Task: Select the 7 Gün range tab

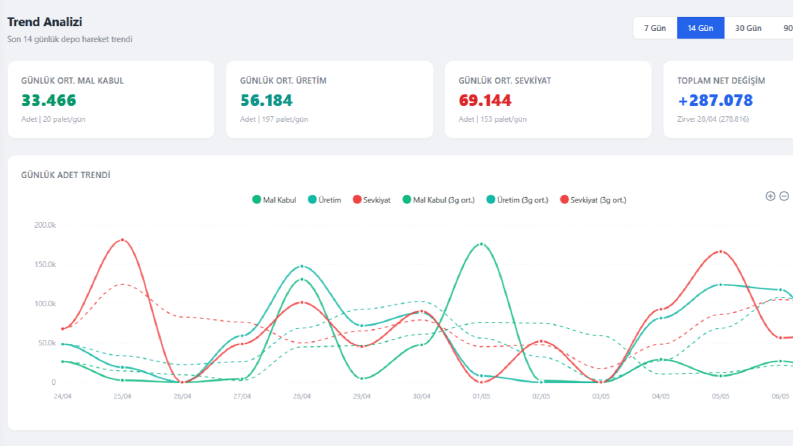Action: [655, 28]
